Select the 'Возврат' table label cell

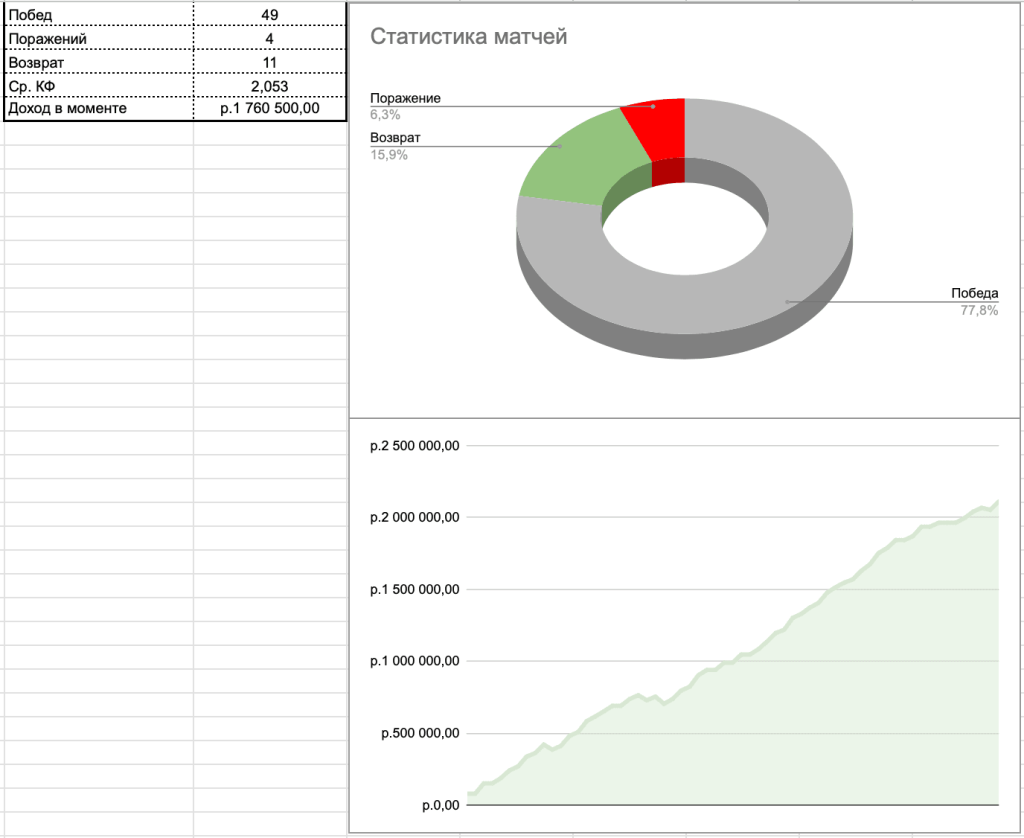99,62
